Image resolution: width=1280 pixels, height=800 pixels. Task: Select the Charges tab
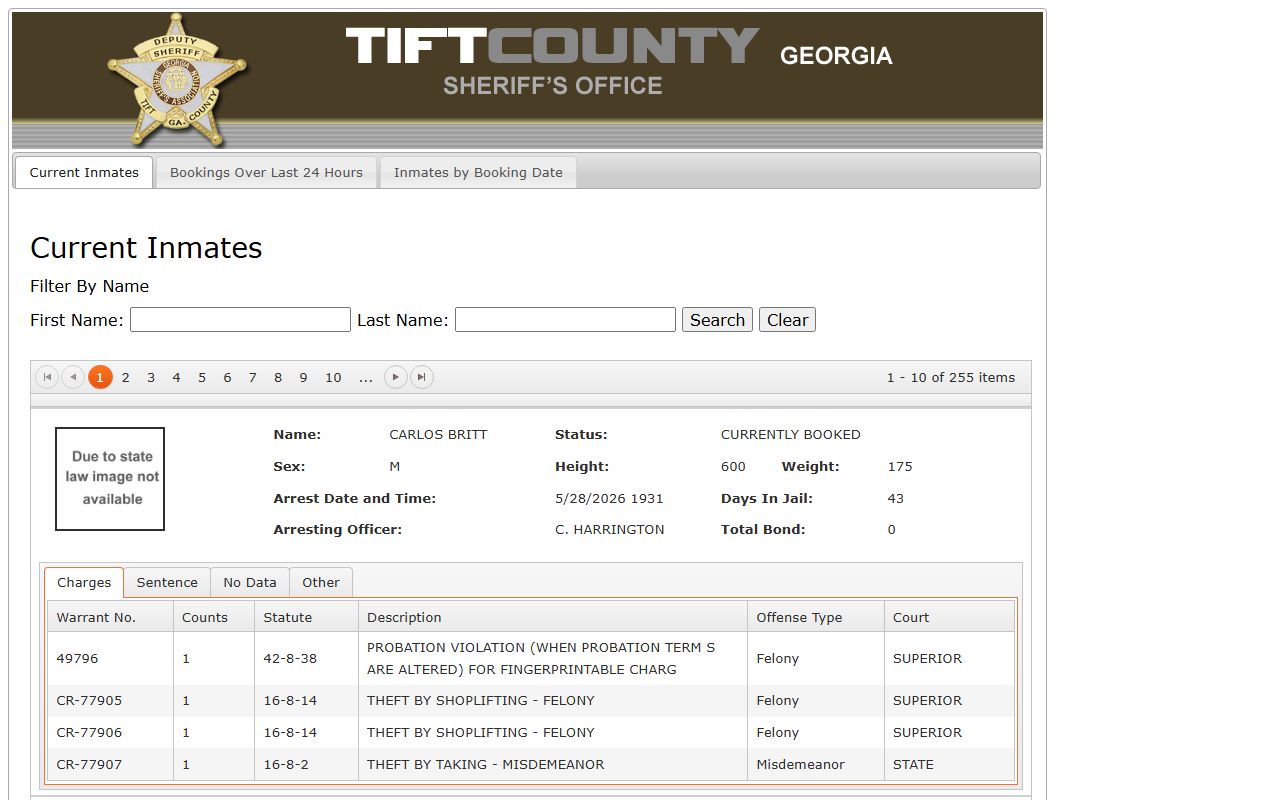pos(84,582)
